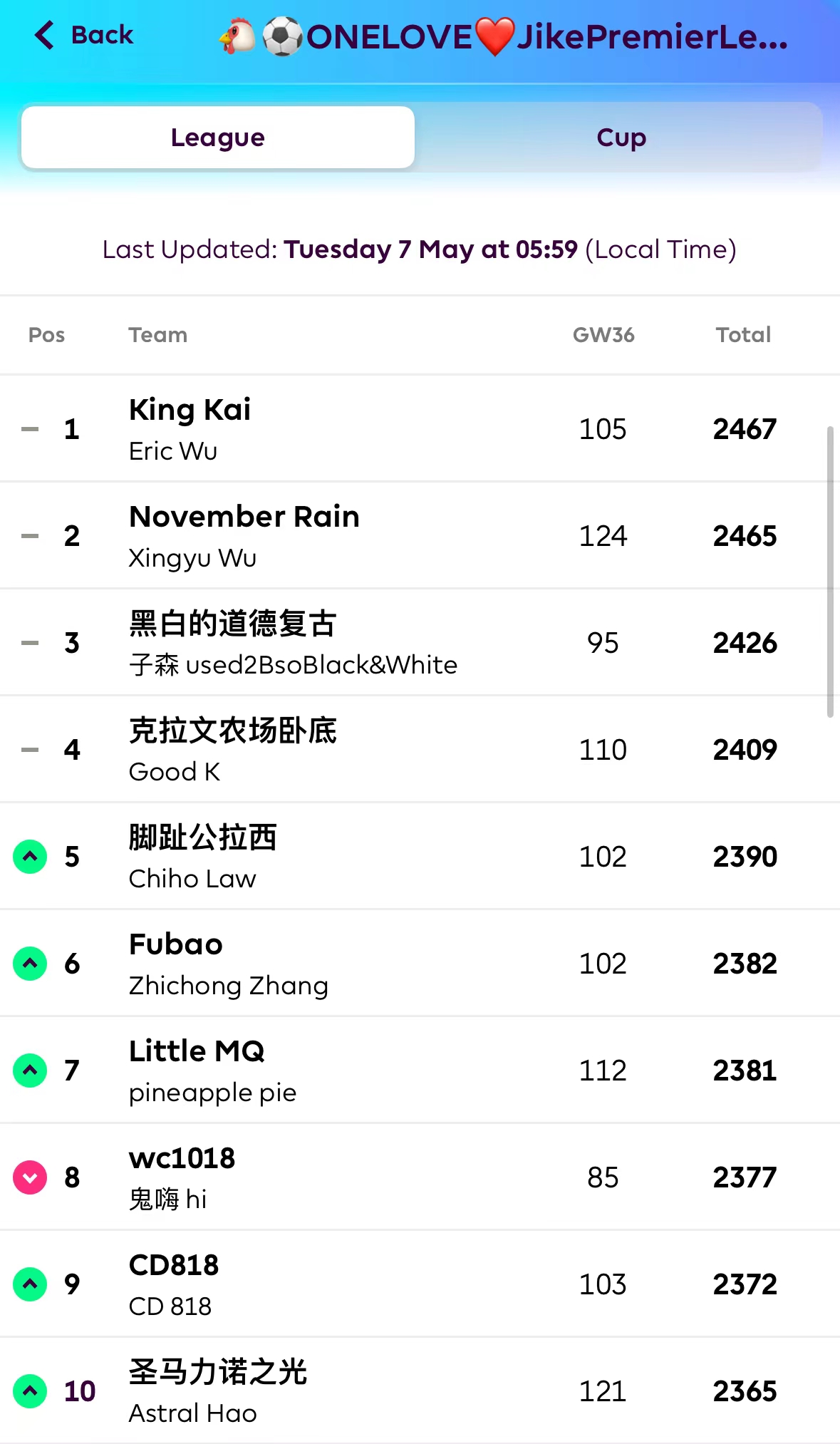Viewport: 840px width, 1444px height.
Task: Click green up arrow beside Fubao
Action: [x=30, y=963]
